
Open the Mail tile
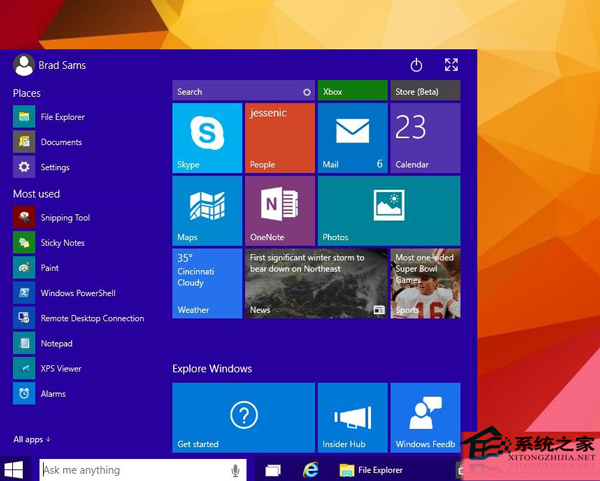352,138
